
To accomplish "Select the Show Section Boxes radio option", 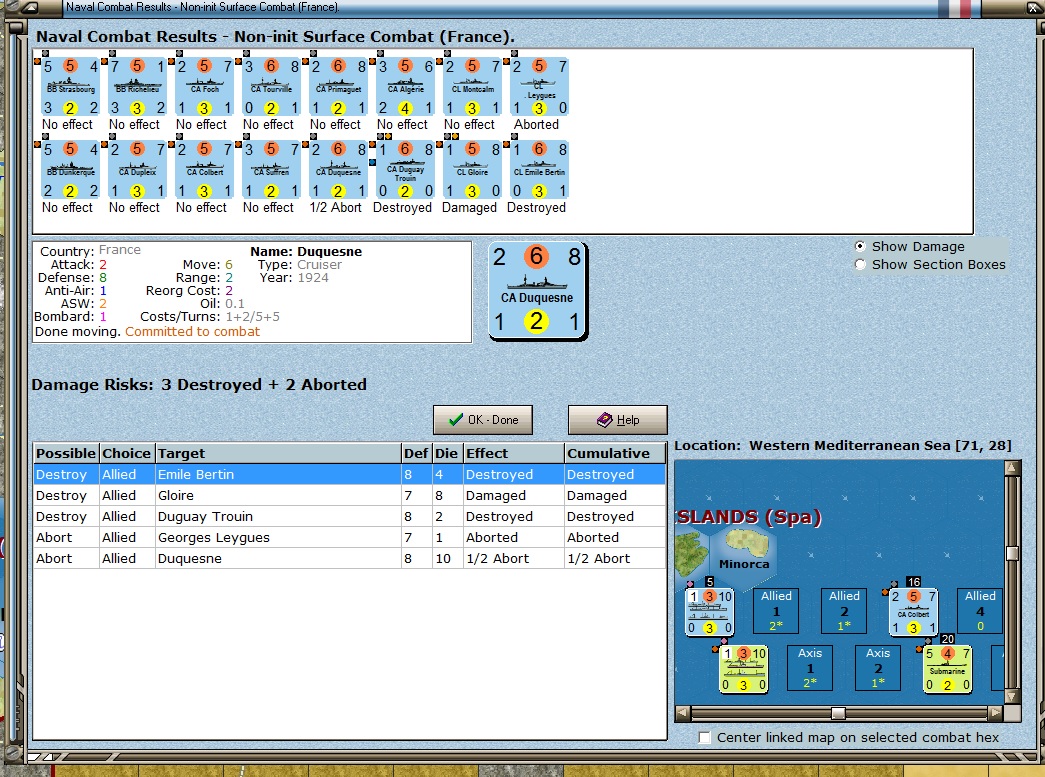I will pyautogui.click(x=860, y=265).
